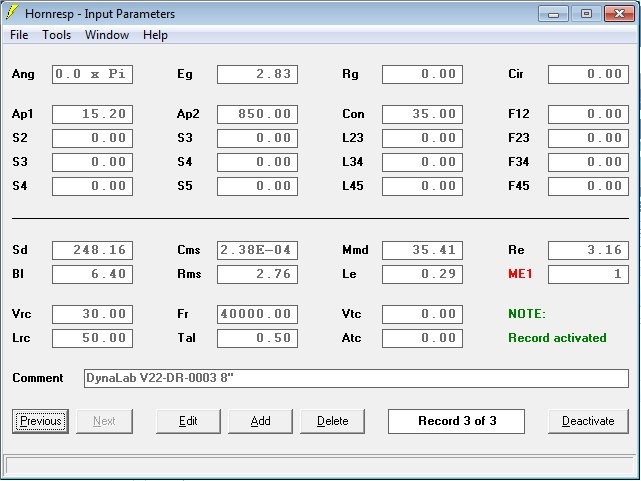Click the F34 input field
The width and height of the screenshot is (641, 481).
tap(588, 162)
